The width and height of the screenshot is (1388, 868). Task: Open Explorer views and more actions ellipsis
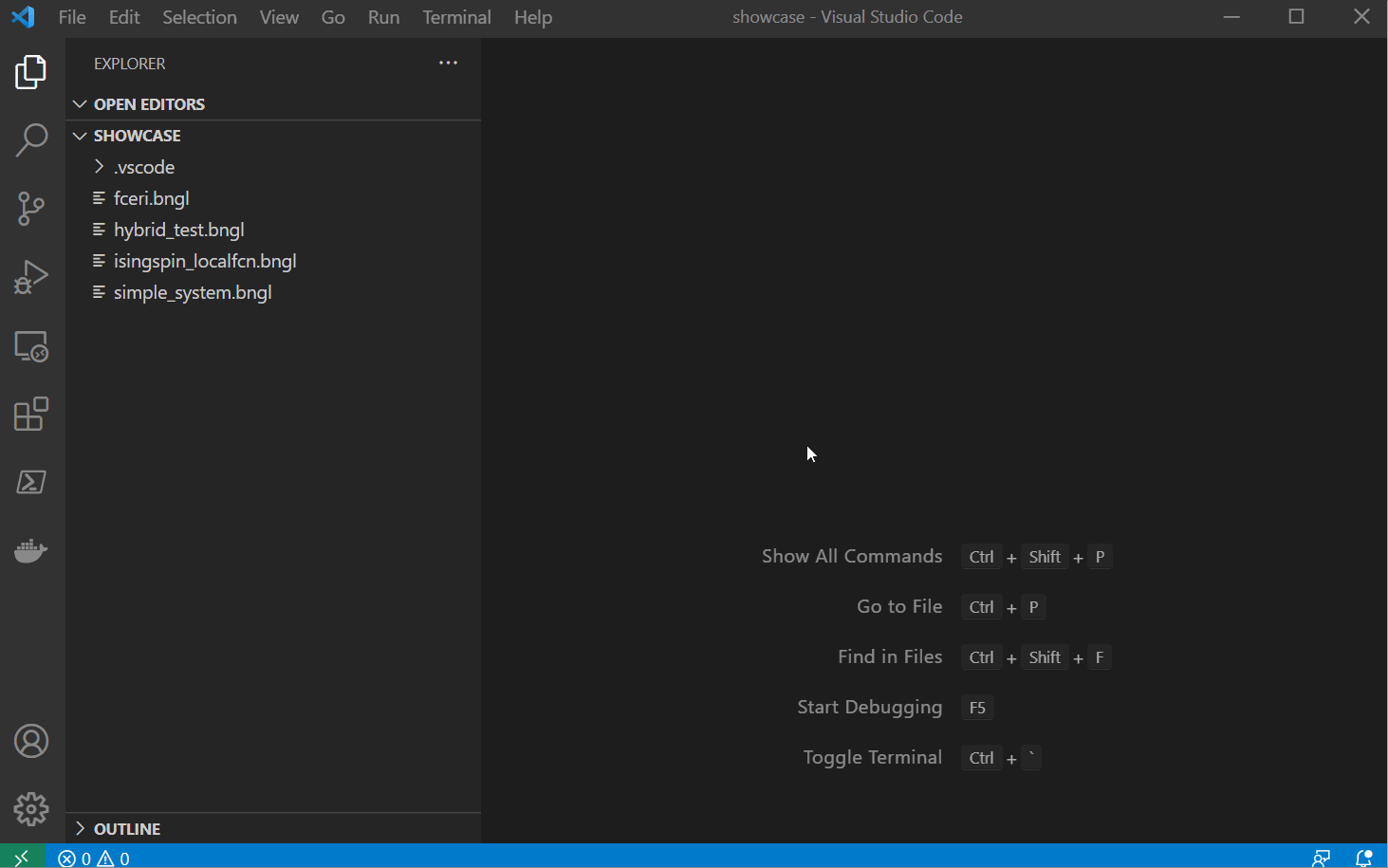click(448, 63)
